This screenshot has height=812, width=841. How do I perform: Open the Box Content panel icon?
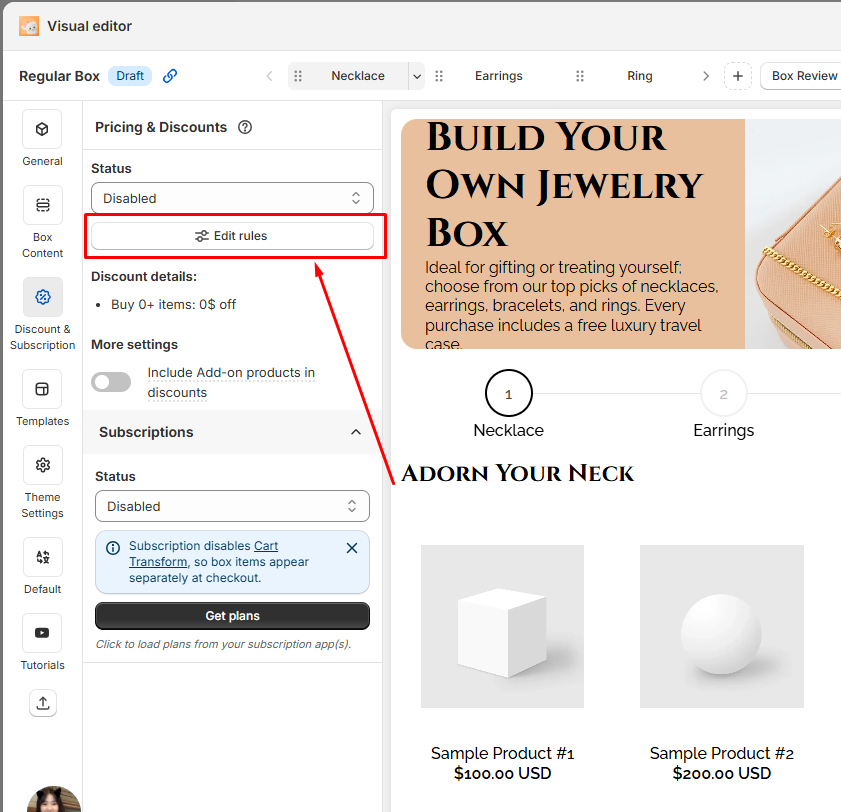point(42,206)
